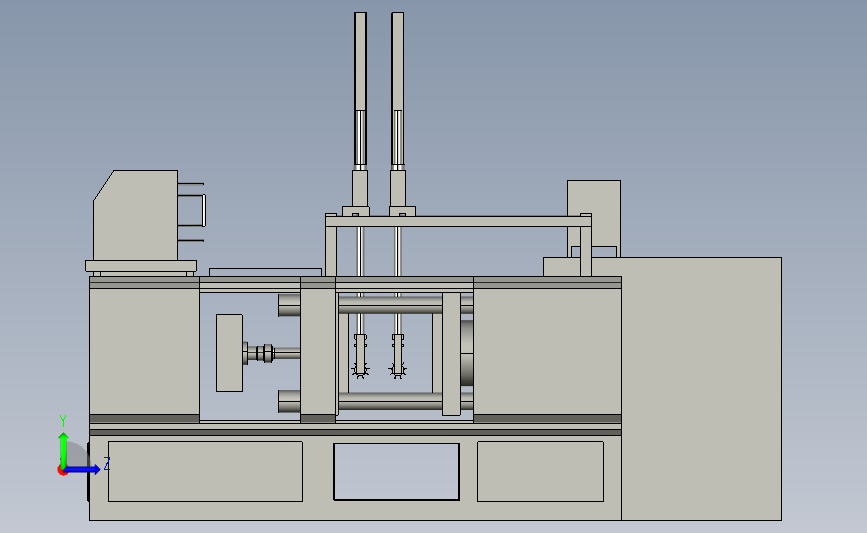
Task: Select the red origin ball of triad
Action: coord(62,471)
